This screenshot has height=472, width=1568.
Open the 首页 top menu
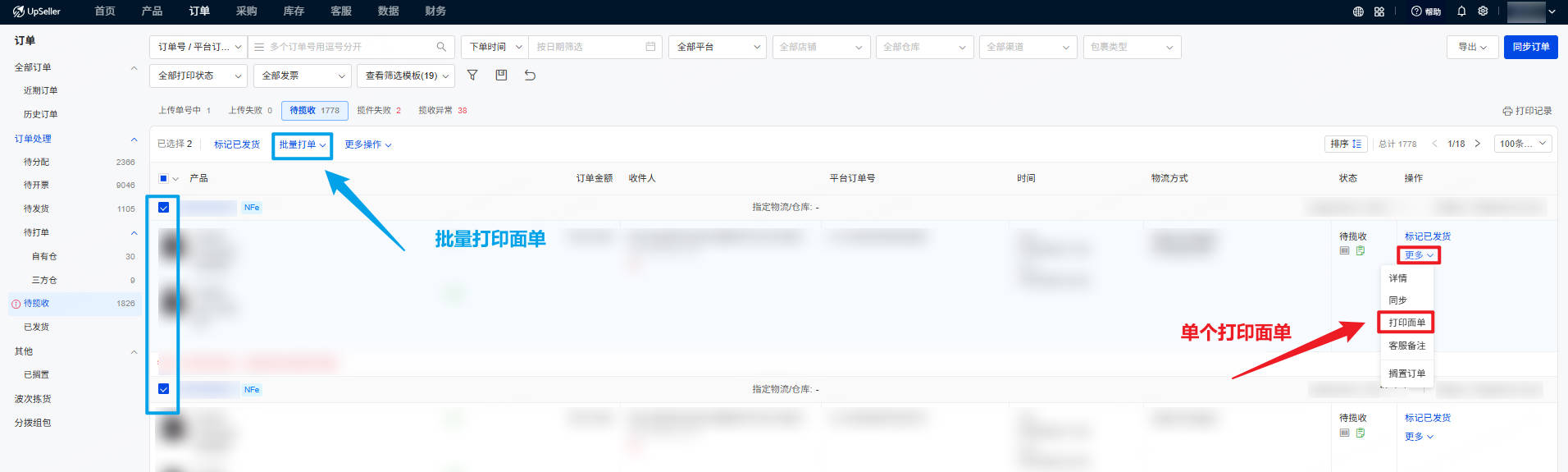pyautogui.click(x=105, y=11)
